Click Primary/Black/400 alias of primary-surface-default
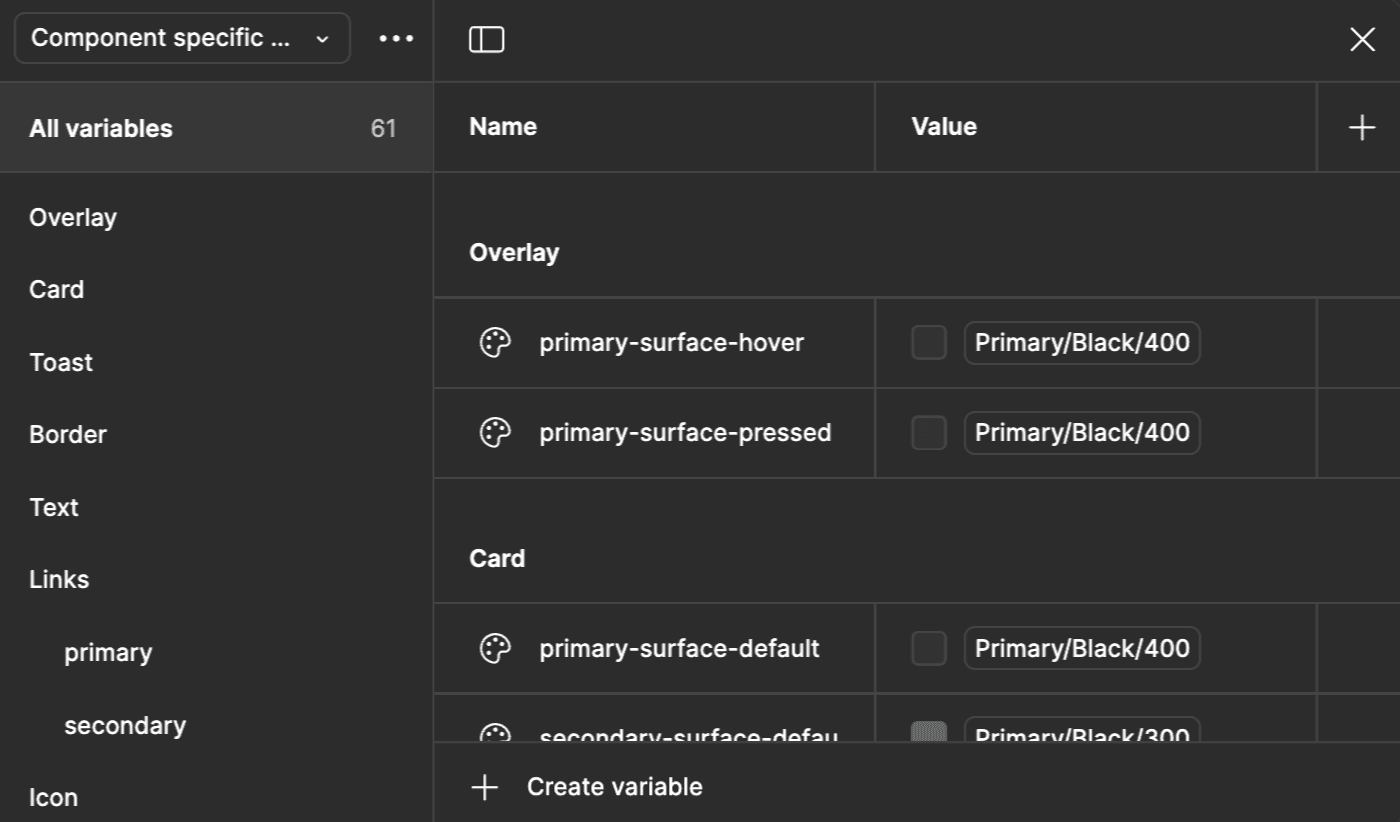 tap(1082, 648)
